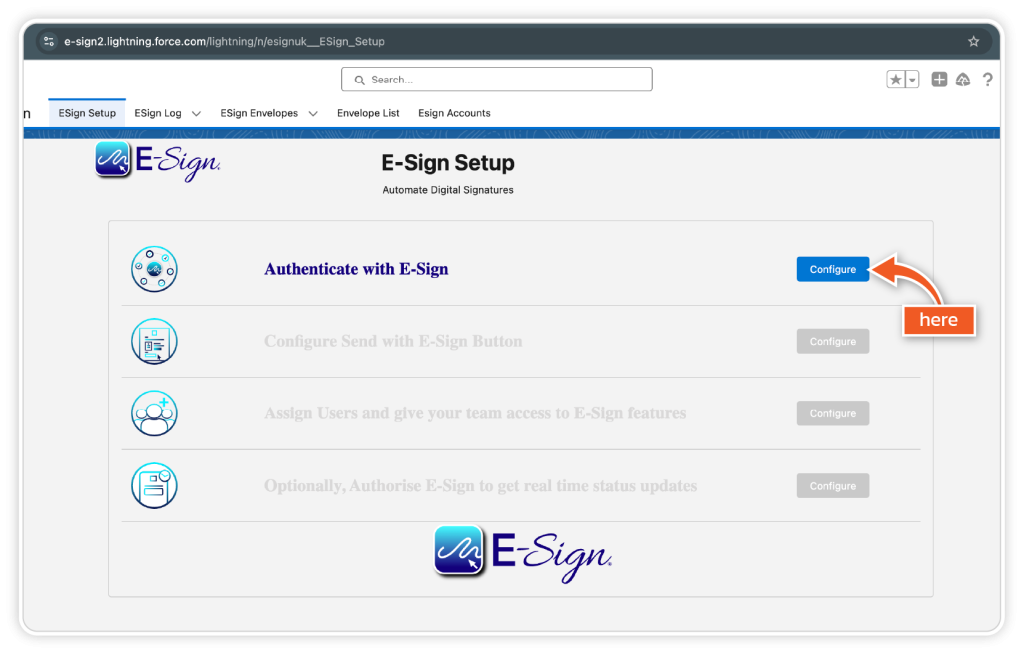Select the ESign Setup tab
Screen dimensions: 1024x655
(x=87, y=114)
